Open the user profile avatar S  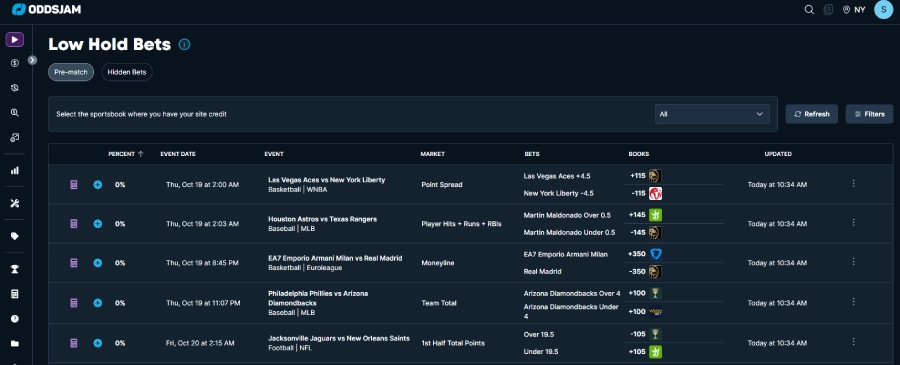[883, 10]
